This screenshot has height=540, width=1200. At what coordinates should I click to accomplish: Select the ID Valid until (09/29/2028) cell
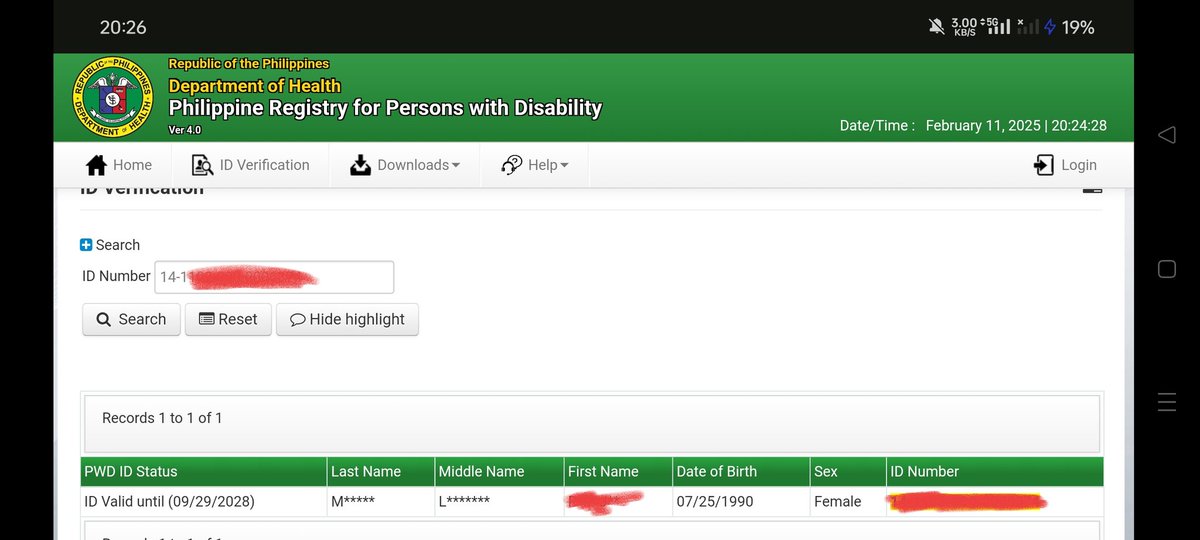[204, 502]
